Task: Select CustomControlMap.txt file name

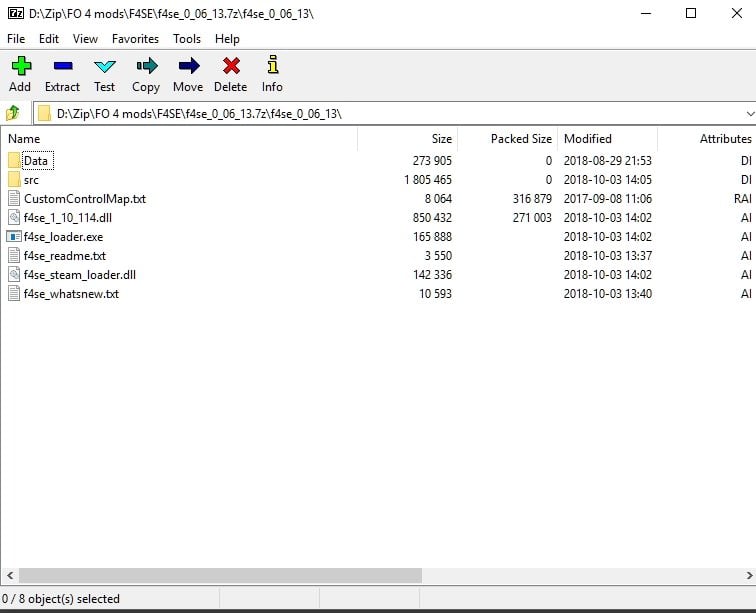Action: (x=85, y=199)
